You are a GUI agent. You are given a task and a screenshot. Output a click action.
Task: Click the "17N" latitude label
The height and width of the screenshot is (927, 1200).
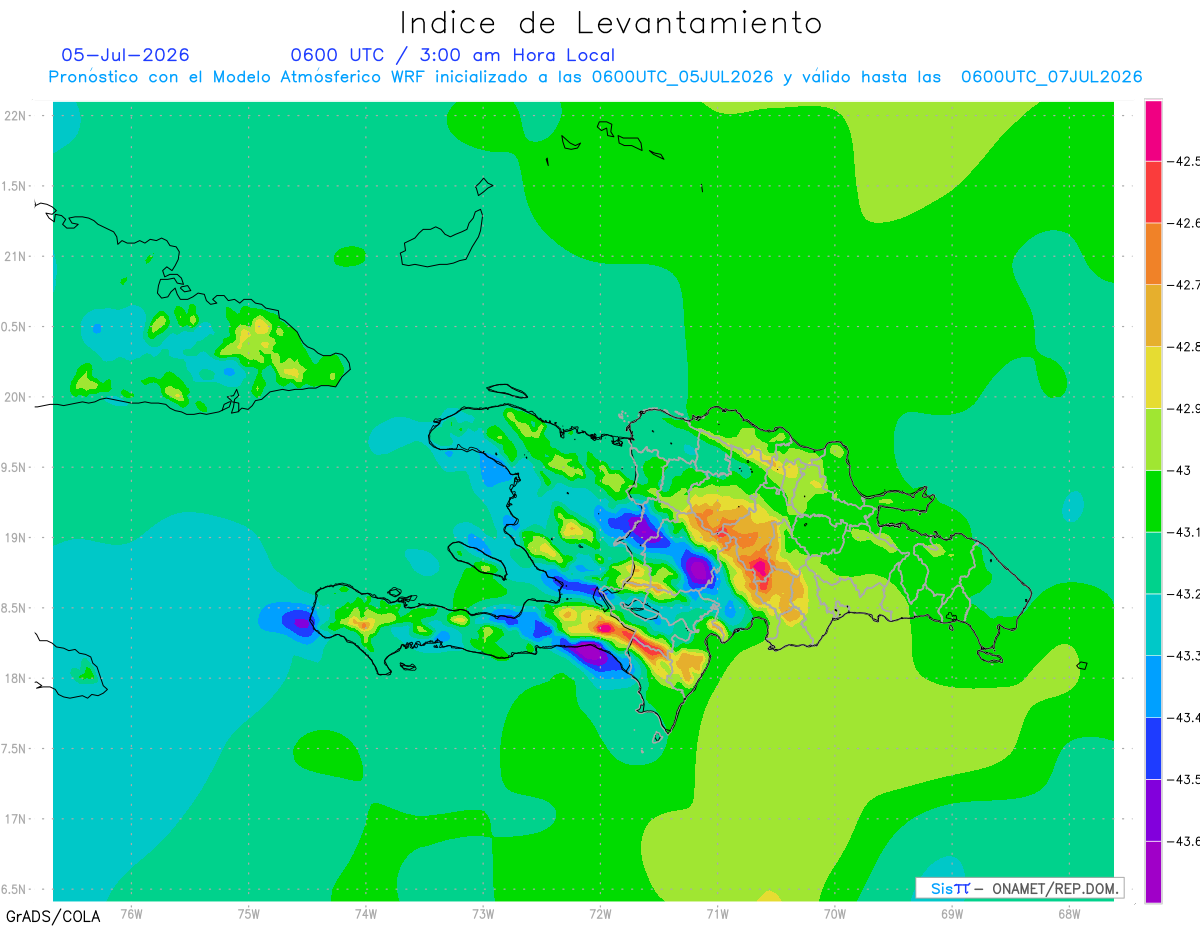(x=15, y=819)
